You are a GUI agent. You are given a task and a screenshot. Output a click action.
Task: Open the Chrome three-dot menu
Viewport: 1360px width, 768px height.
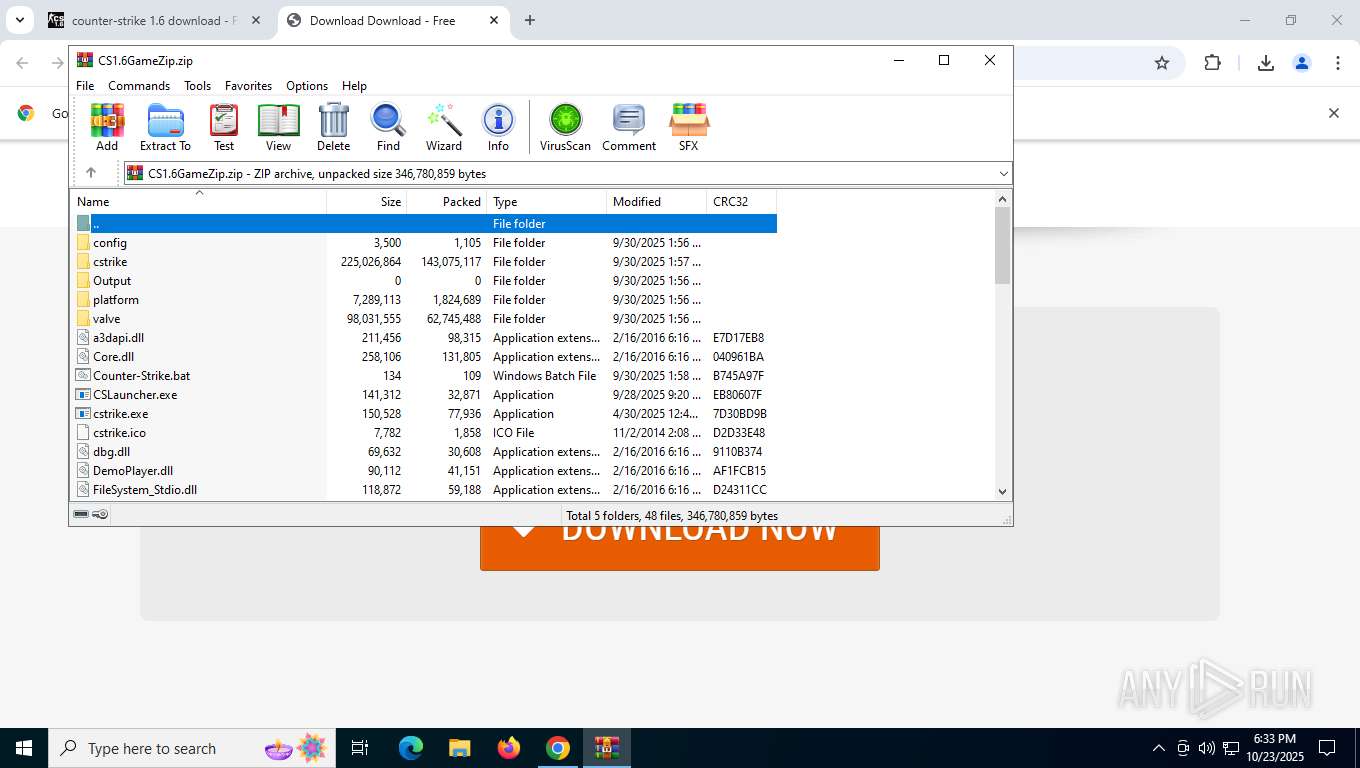pos(1338,63)
